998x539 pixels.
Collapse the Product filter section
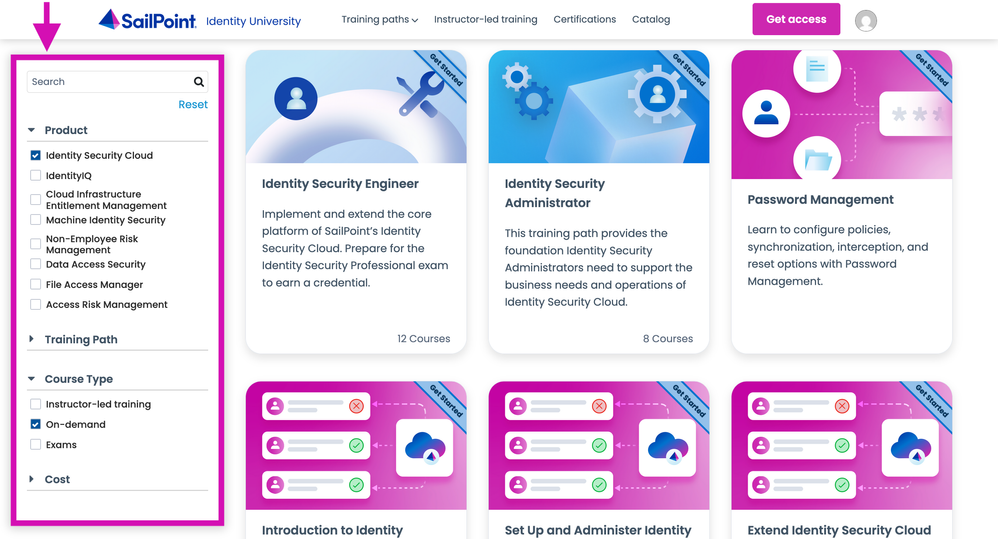coord(66,131)
